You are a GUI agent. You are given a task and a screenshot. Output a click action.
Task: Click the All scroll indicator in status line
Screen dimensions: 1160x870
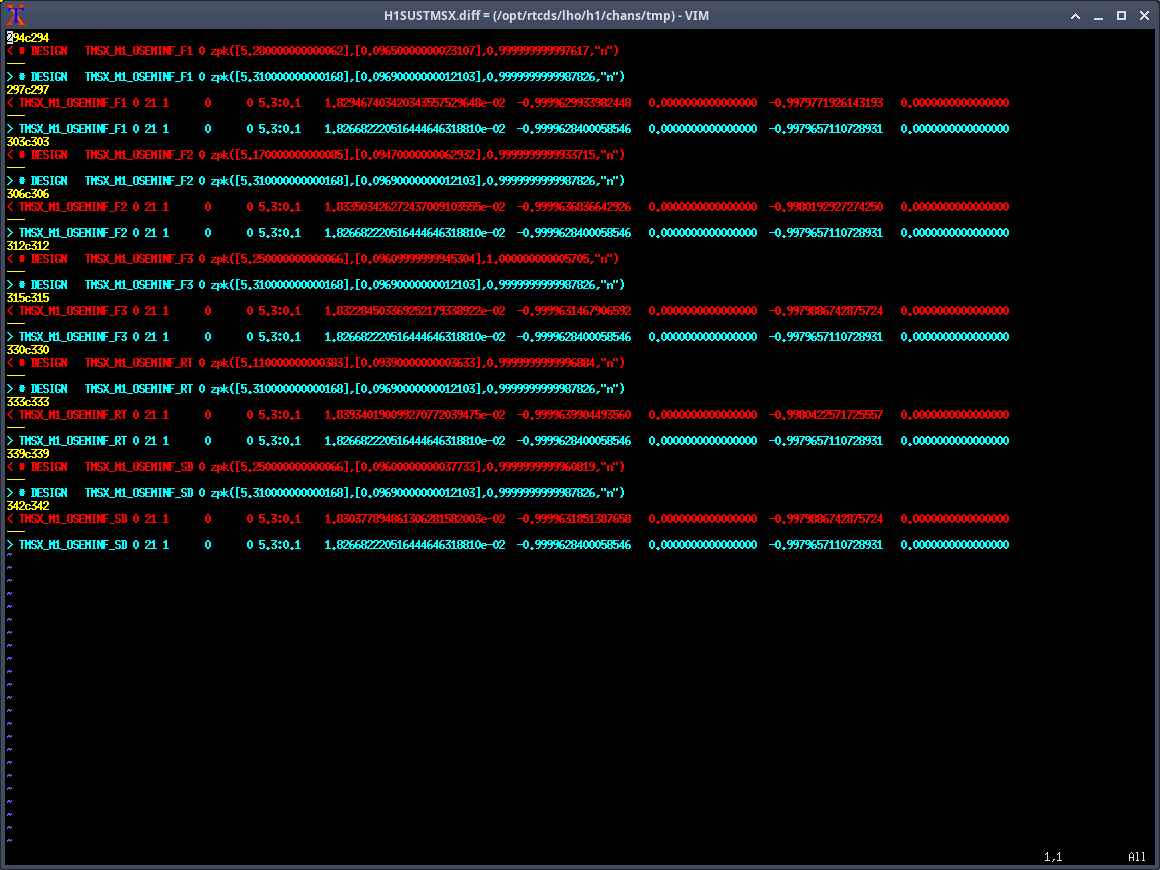1136,857
